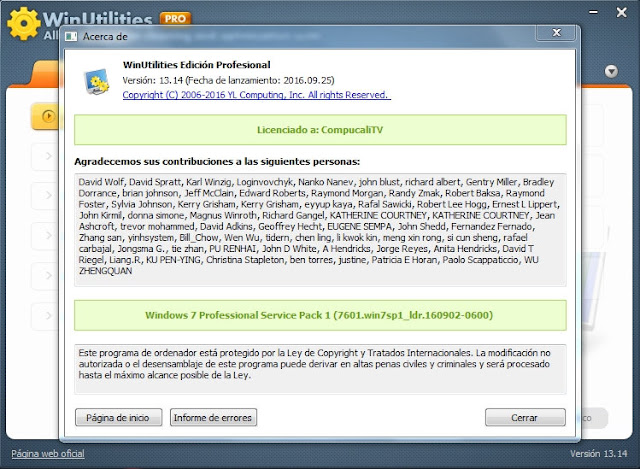Image resolution: width=640 pixels, height=469 pixels.
Task: Click the Acerca de dialog title icon
Action: 71,37
